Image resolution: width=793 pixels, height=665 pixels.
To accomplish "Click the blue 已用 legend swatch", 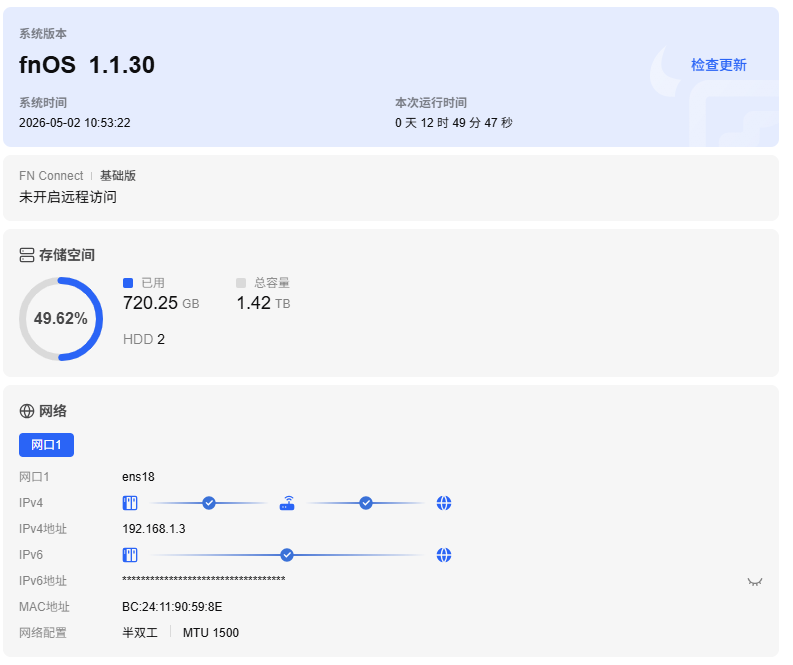I will pos(128,283).
